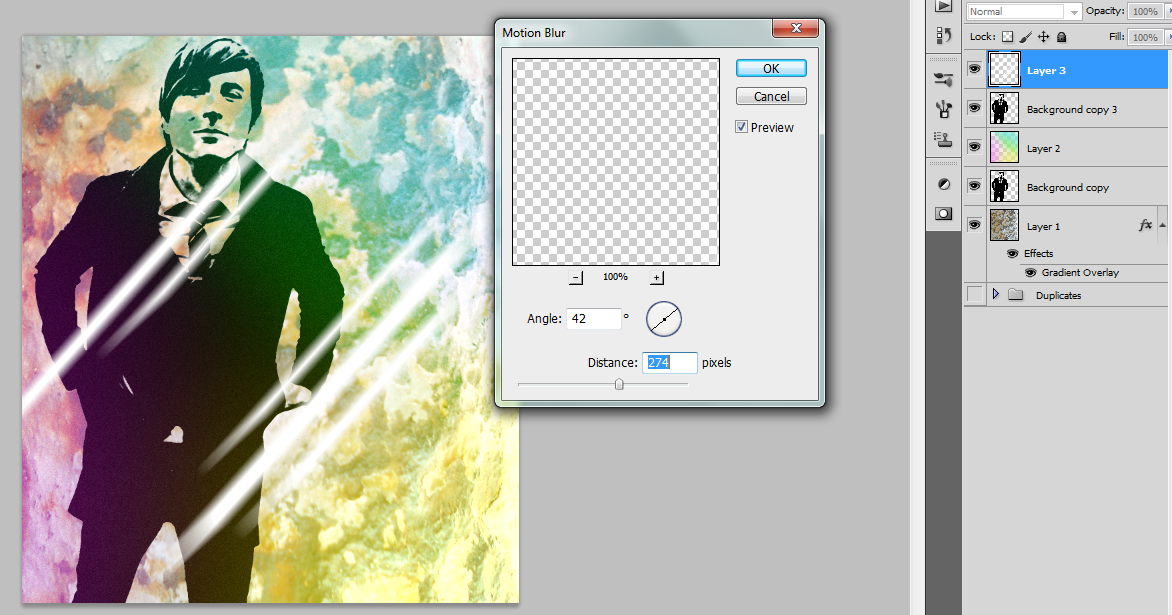Click the 'Gradient Overlay' effect label
1172x615 pixels.
pos(1080,273)
